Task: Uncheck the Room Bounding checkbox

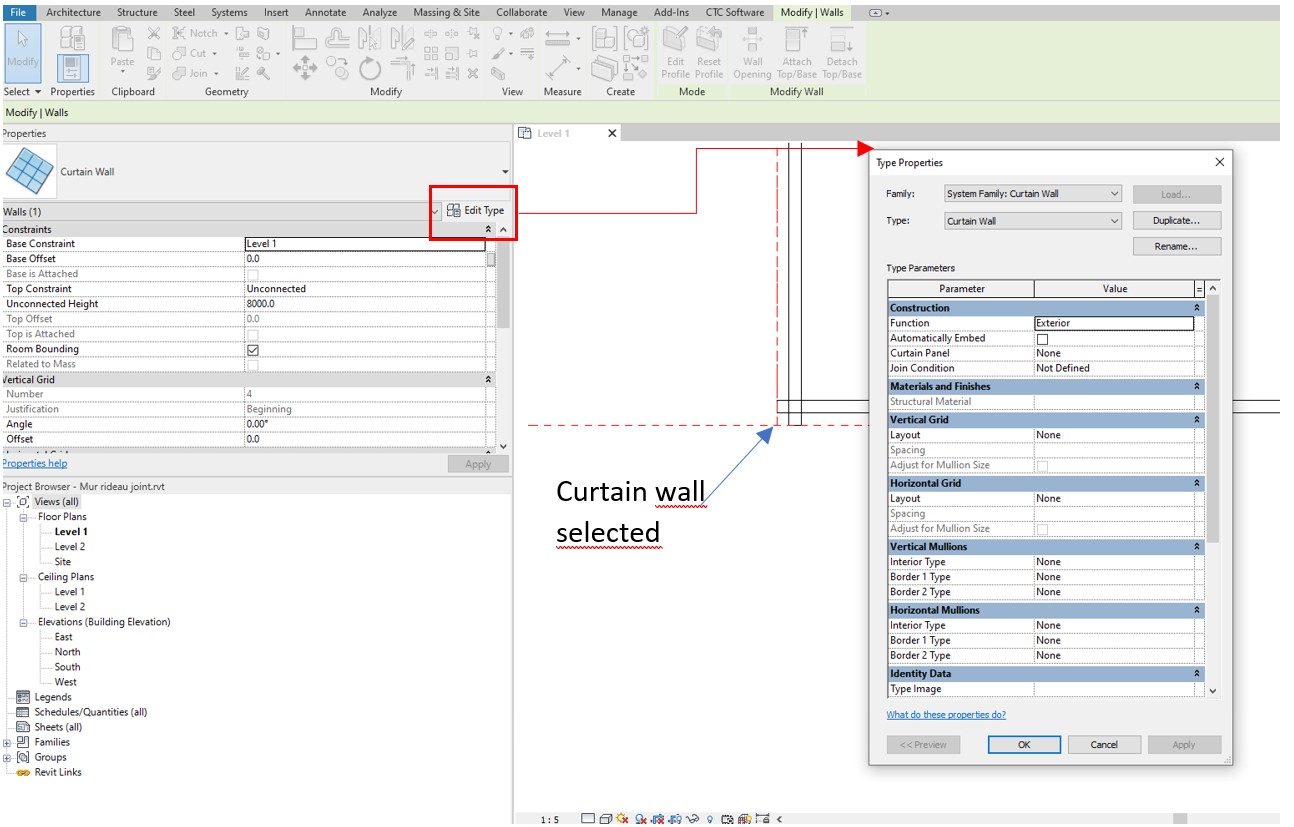Action: (253, 350)
